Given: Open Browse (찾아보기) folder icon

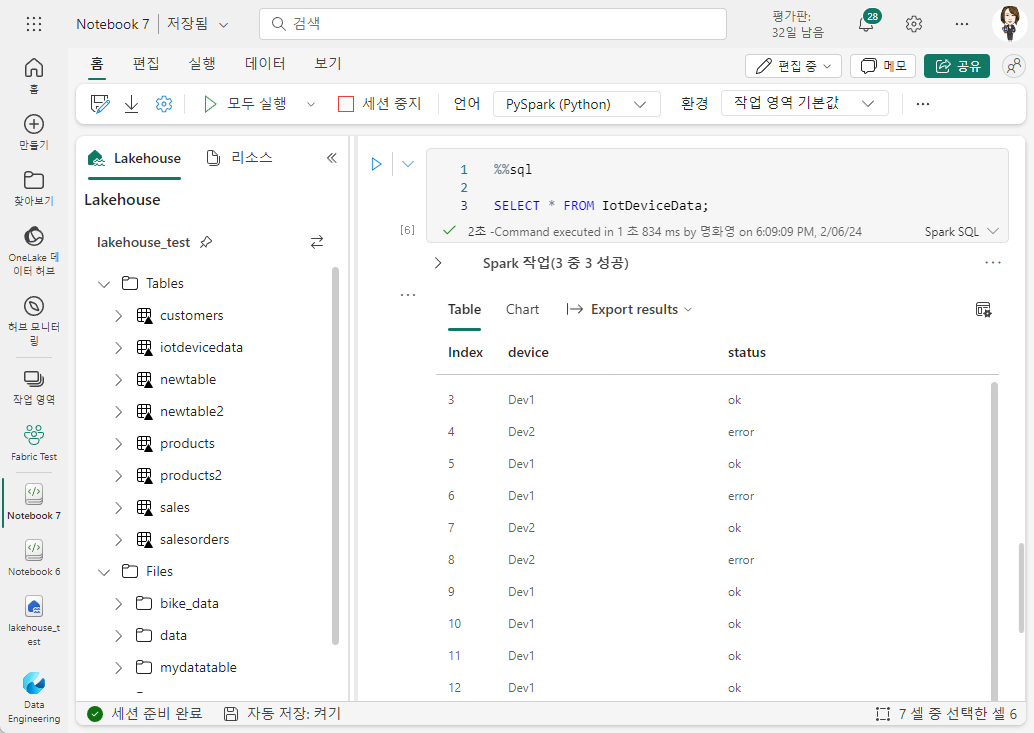Looking at the screenshot, I should coord(34,189).
